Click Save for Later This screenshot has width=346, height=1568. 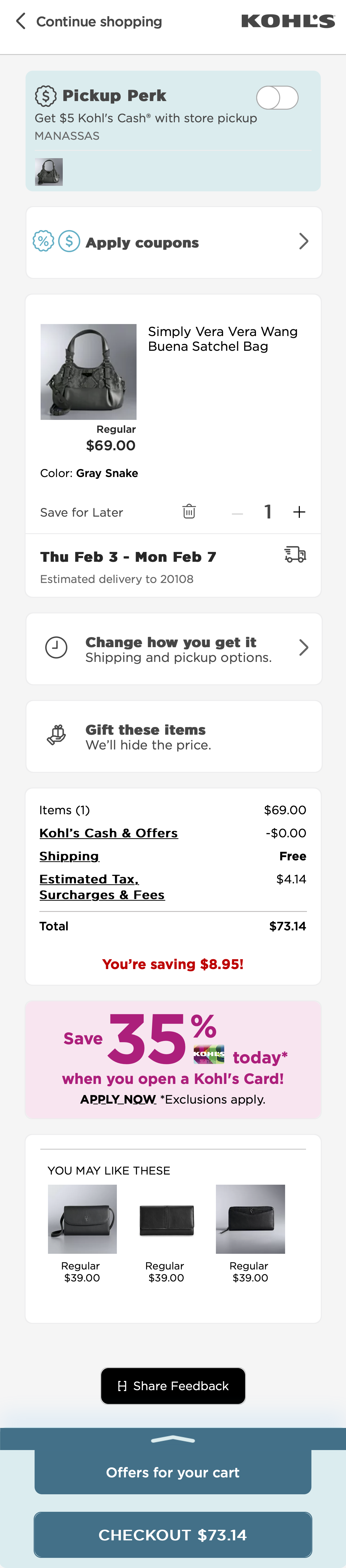click(82, 513)
